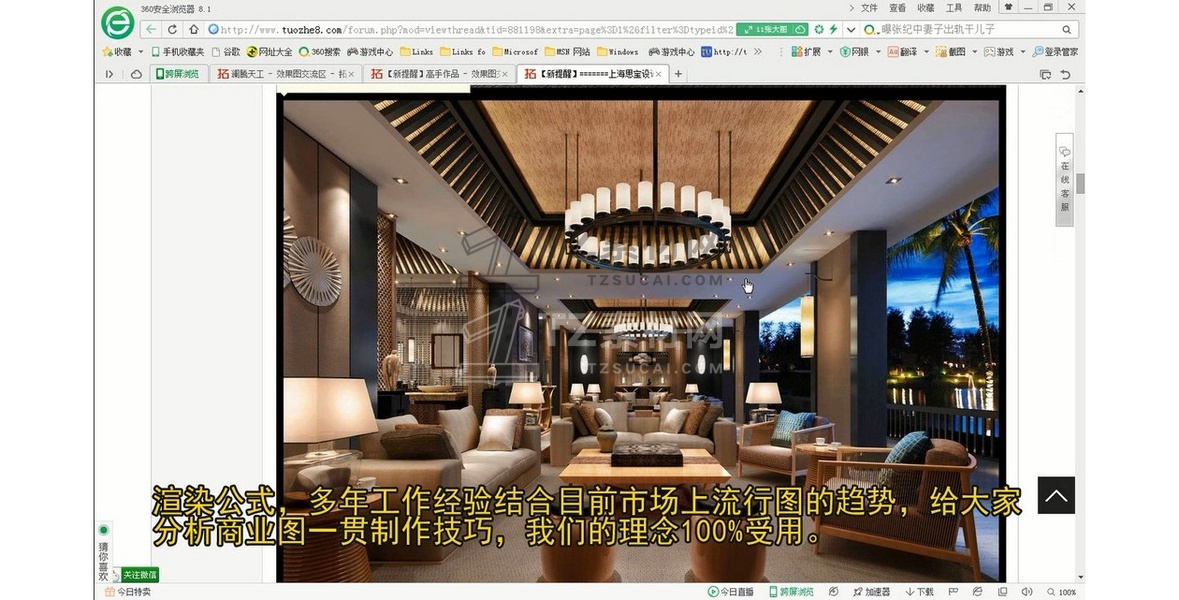This screenshot has height=600, width=1179.
Task: Expand the address bar history dropdown
Action: [x=850, y=29]
